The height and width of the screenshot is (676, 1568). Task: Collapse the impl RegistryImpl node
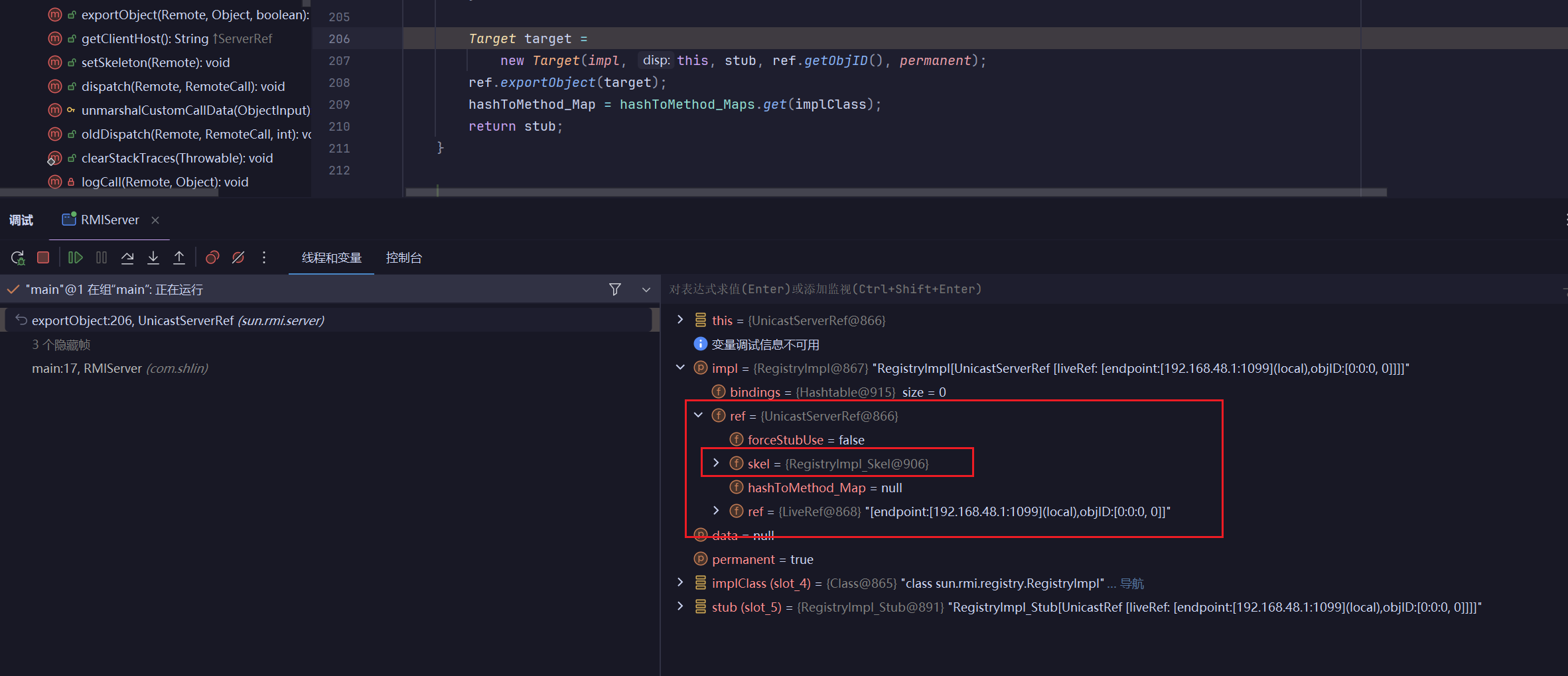pos(680,368)
